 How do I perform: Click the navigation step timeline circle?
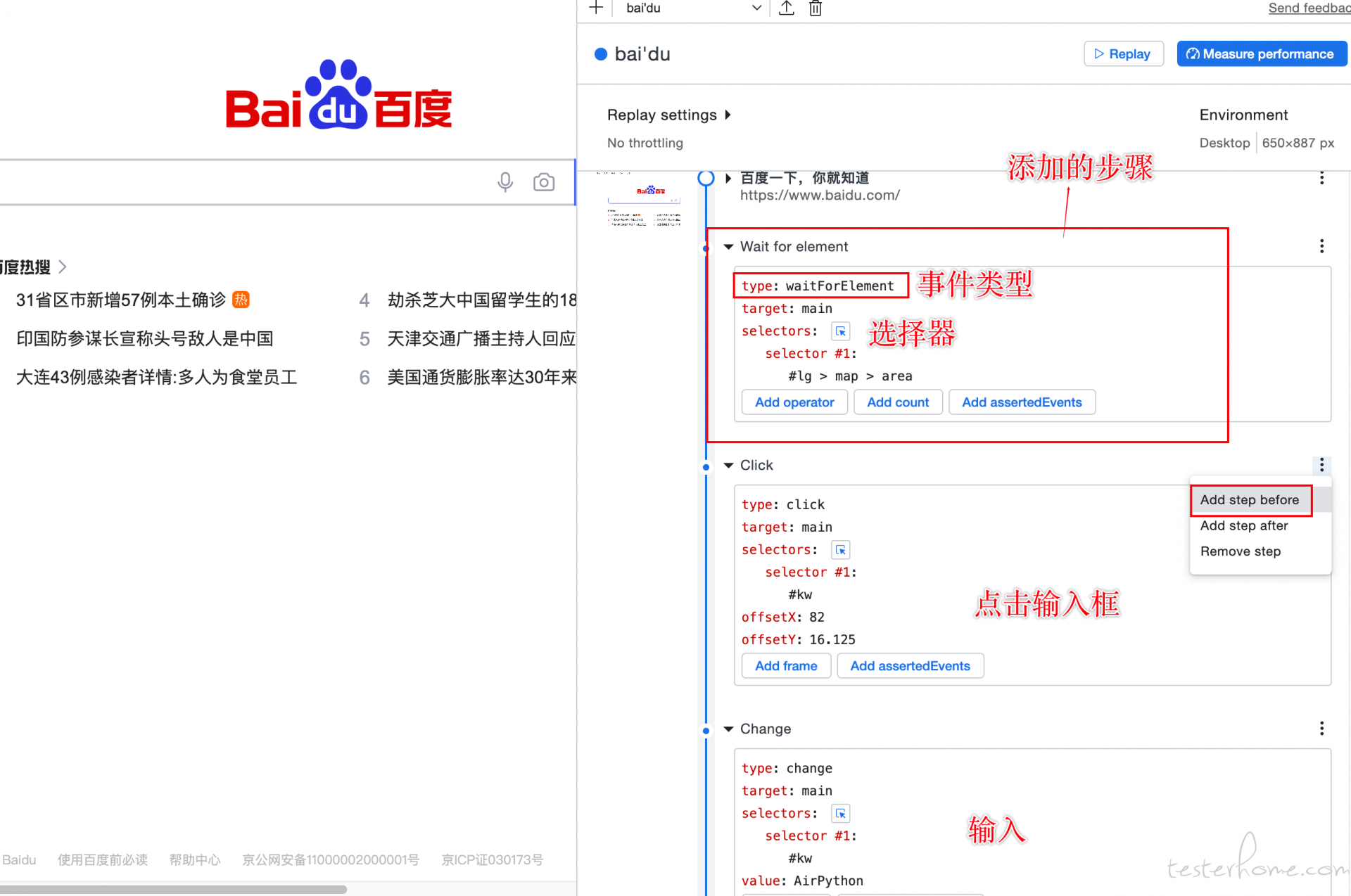[706, 178]
